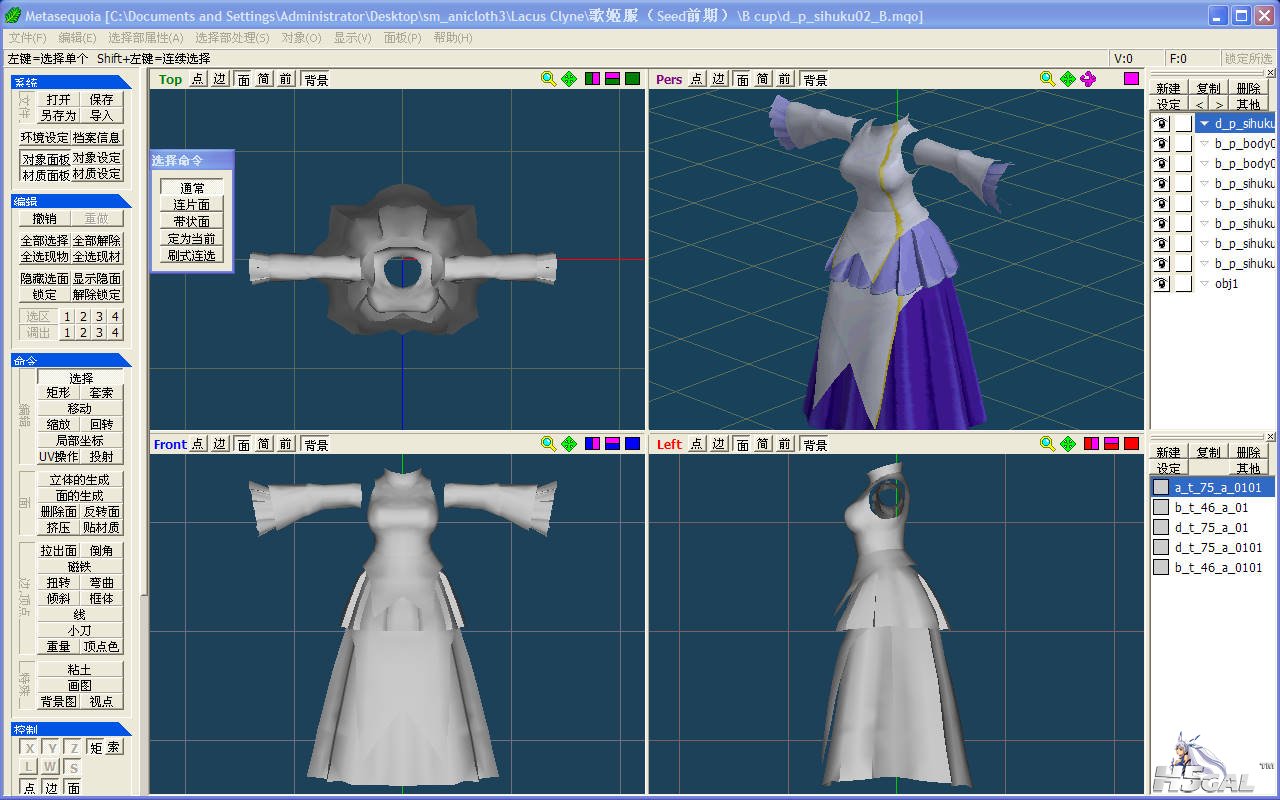
Task: Collapse the d_p_sihuku object tree arrow
Action: (1205, 124)
